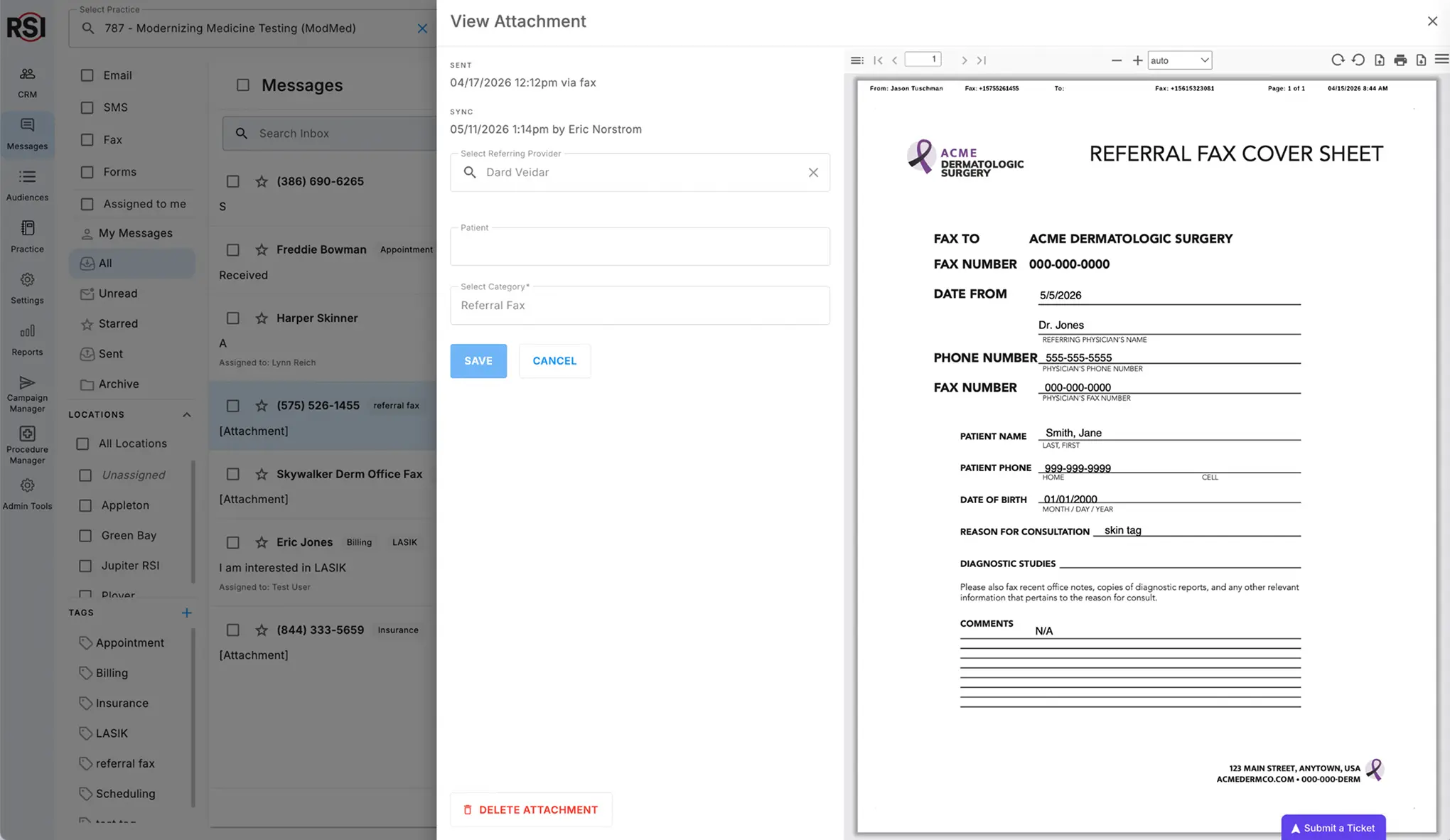The width and height of the screenshot is (1450, 840).
Task: Open the PDF zoom level dropdown
Action: point(1180,60)
